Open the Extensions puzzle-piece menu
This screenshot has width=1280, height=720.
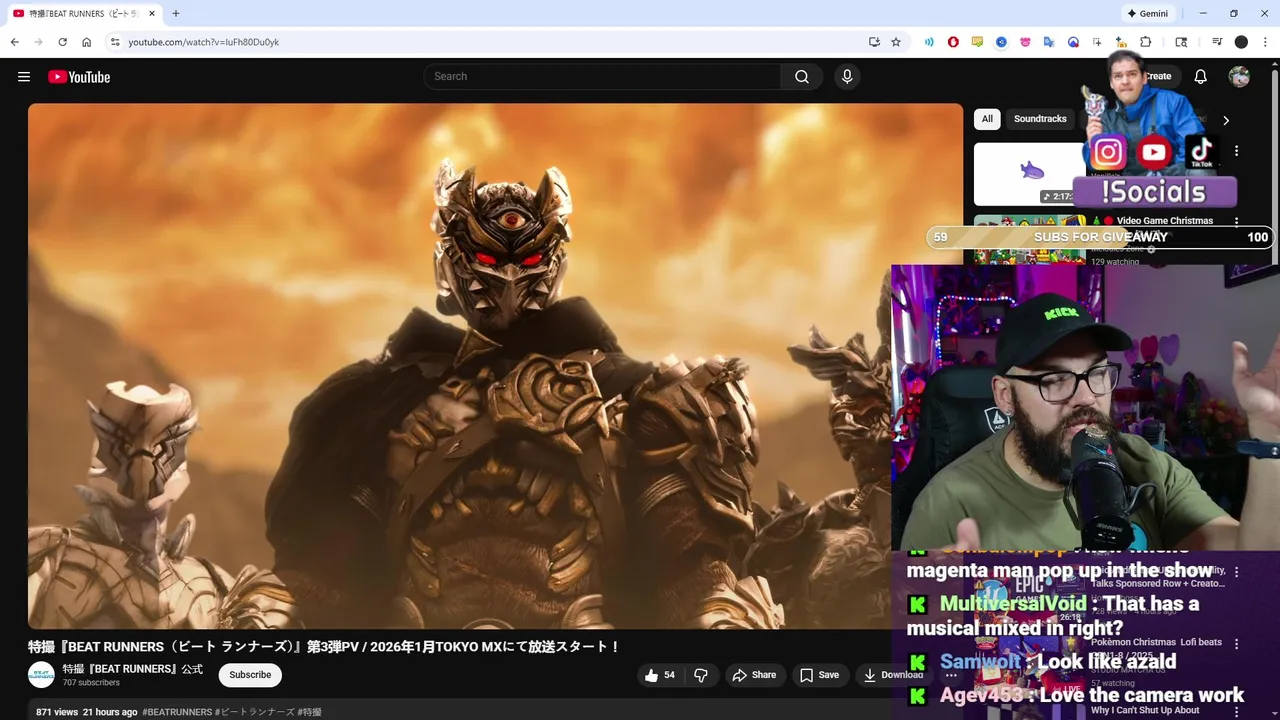coord(1146,42)
